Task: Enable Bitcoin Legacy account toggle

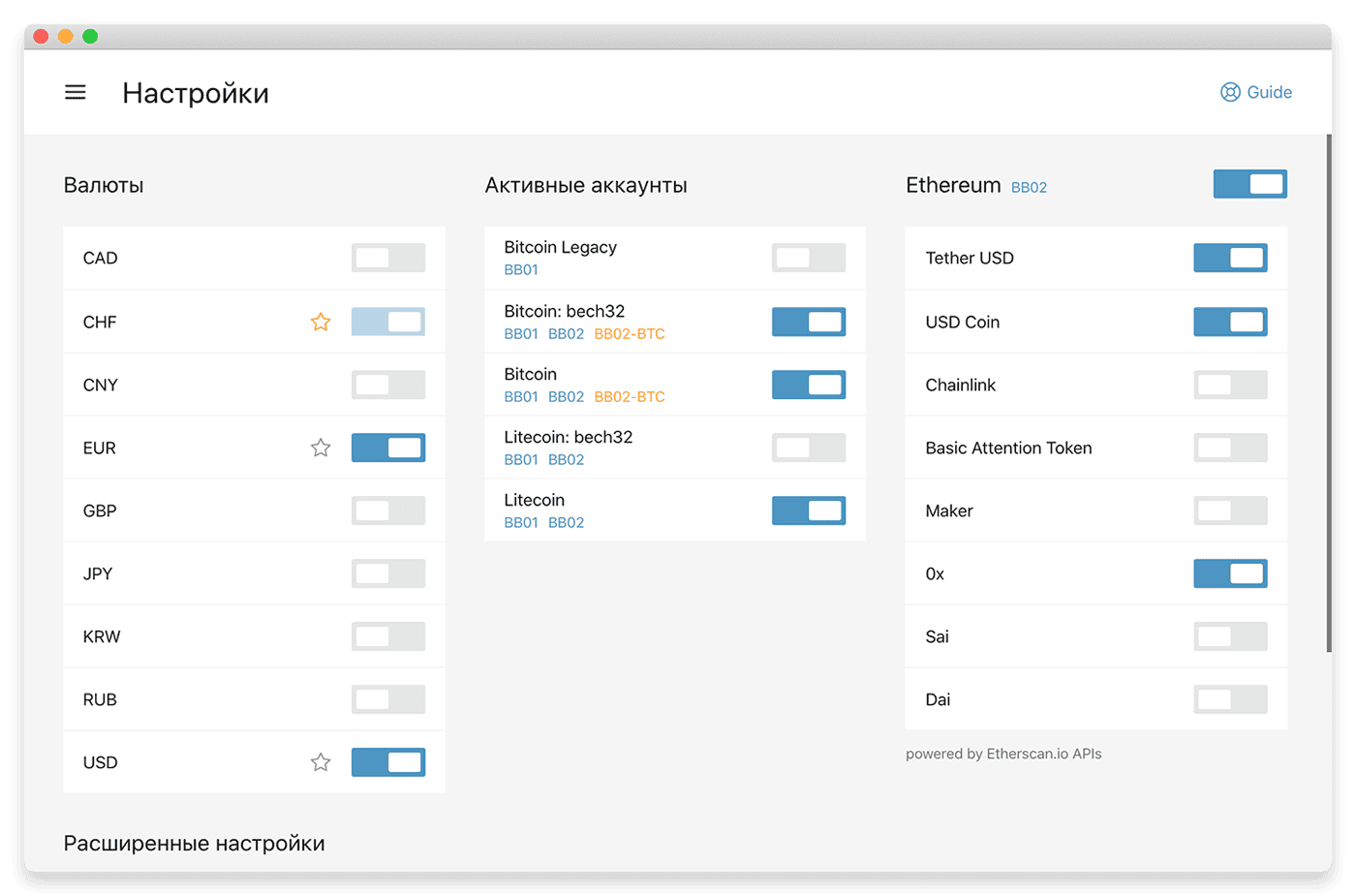Action: click(809, 258)
